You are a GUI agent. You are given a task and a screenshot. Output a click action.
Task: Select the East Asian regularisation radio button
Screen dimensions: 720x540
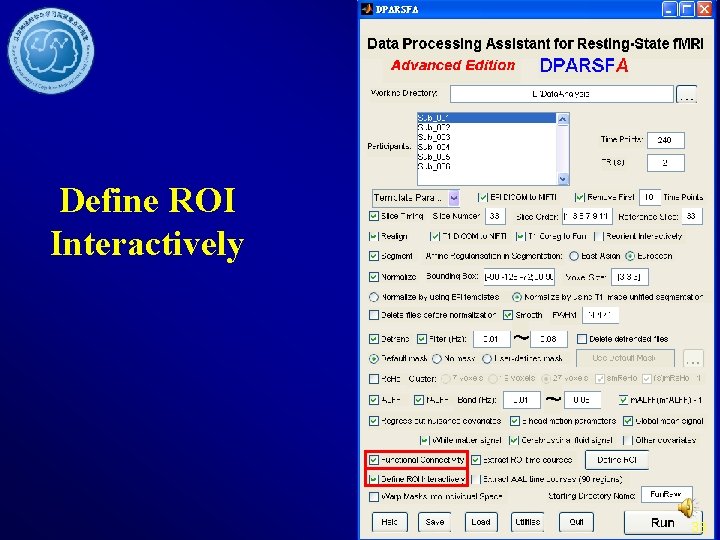[x=574, y=256]
